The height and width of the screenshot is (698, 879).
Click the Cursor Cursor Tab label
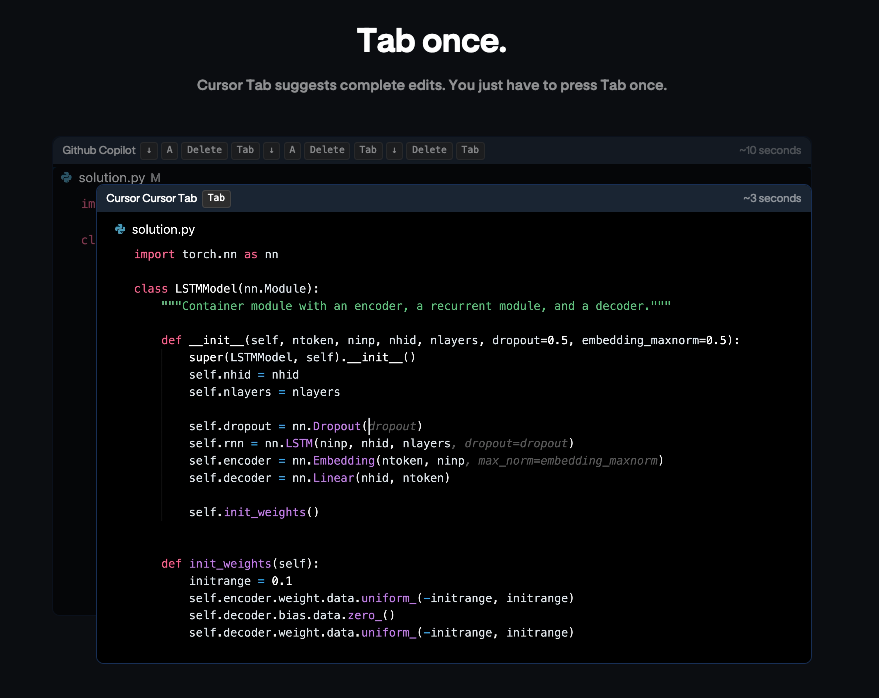[x=151, y=198]
